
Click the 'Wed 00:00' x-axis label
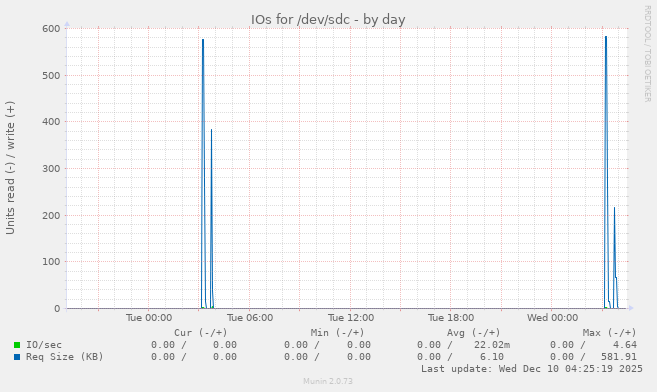pyautogui.click(x=552, y=318)
